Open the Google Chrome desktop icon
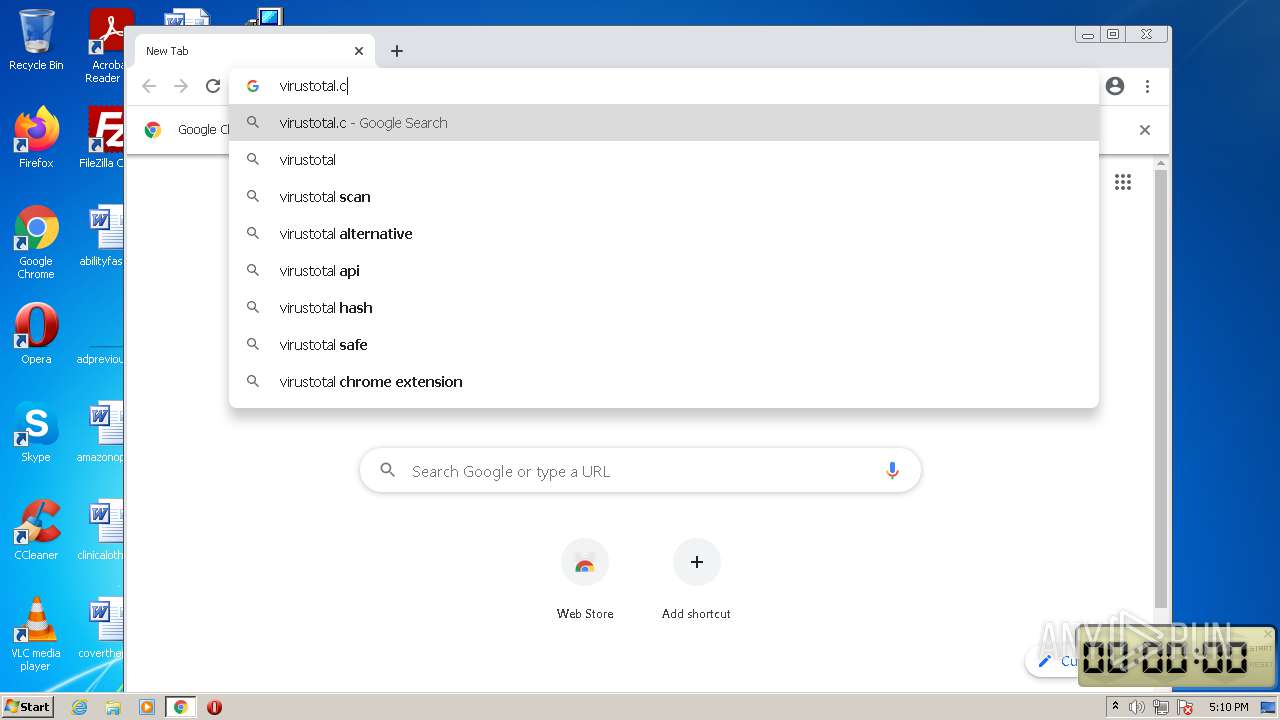Screen dimensions: 1280x720 coord(36,243)
